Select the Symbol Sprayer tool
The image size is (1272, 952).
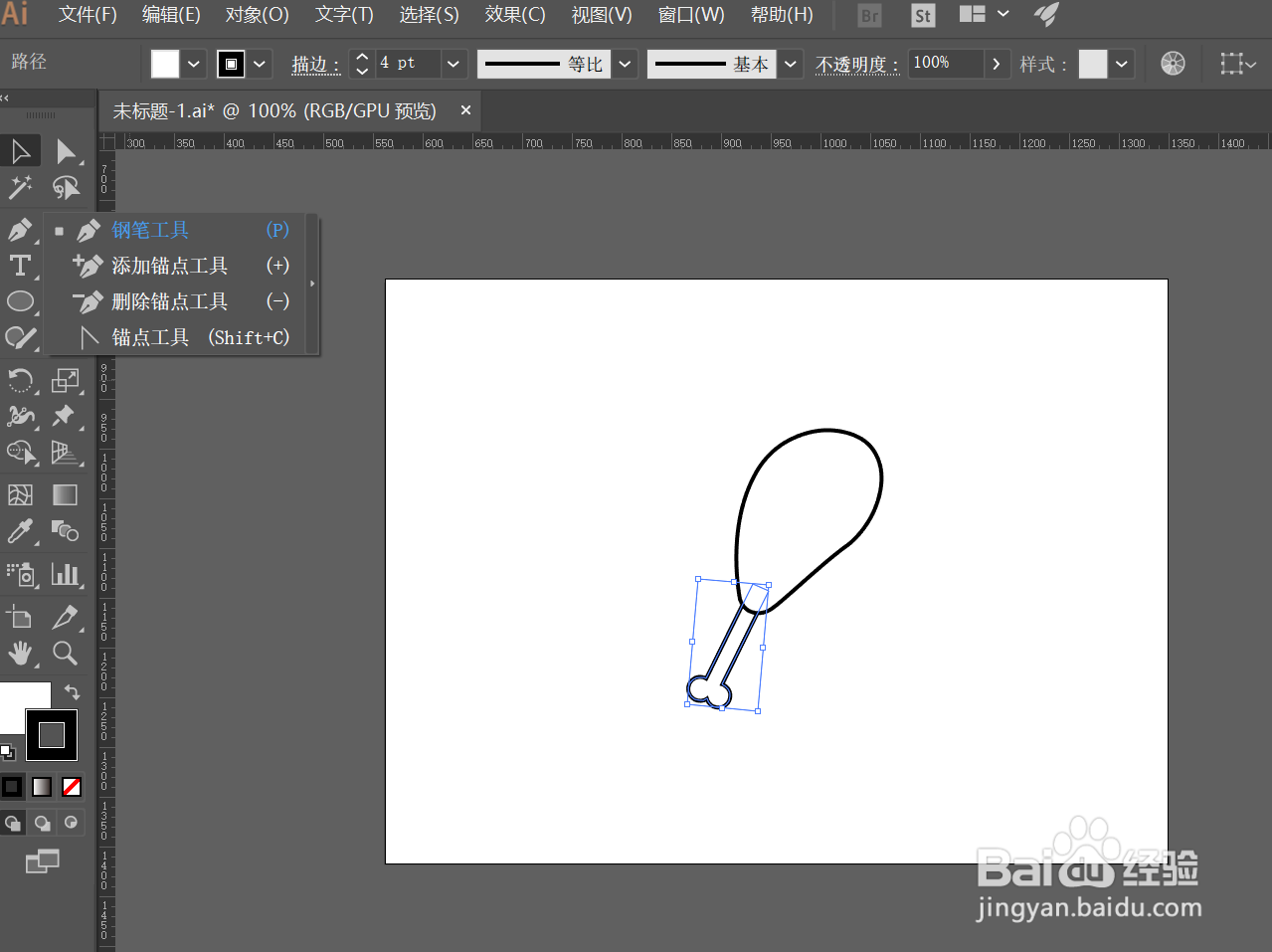pyautogui.click(x=20, y=574)
